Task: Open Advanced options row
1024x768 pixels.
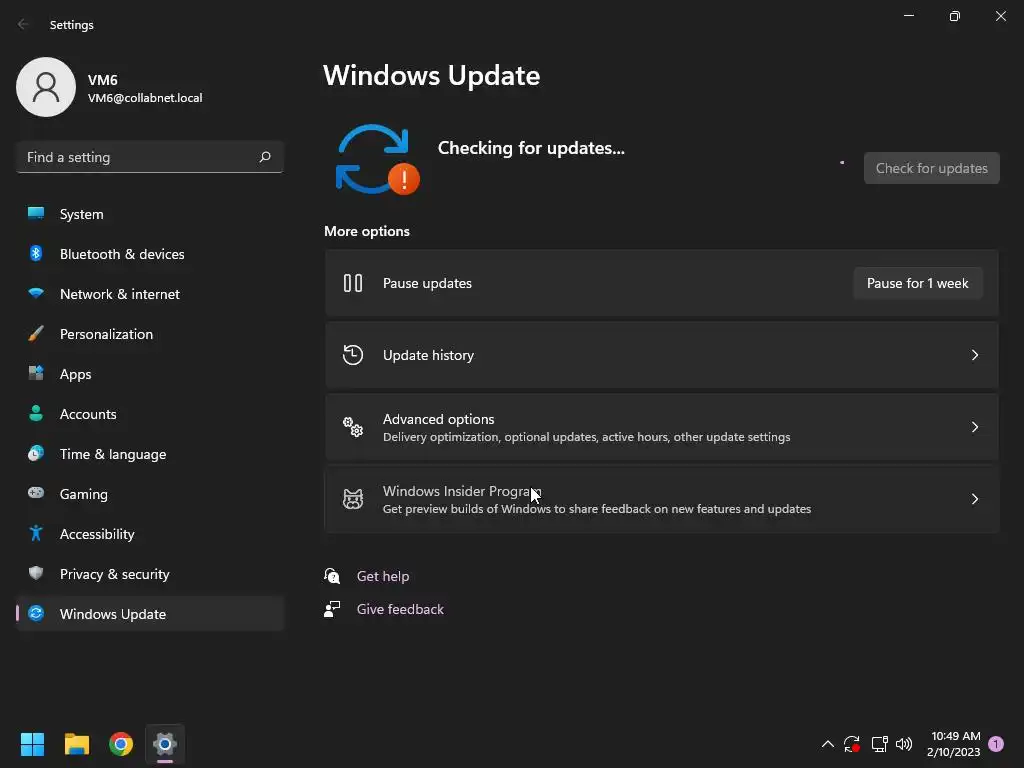Action: pyautogui.click(x=662, y=426)
